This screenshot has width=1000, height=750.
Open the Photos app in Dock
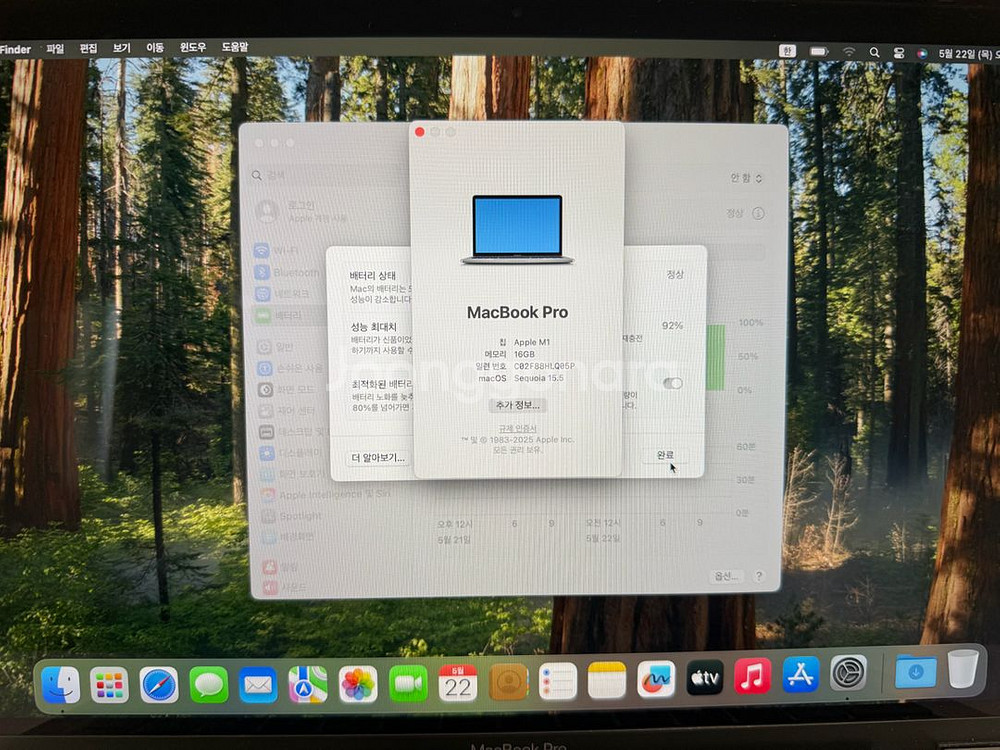coord(358,684)
